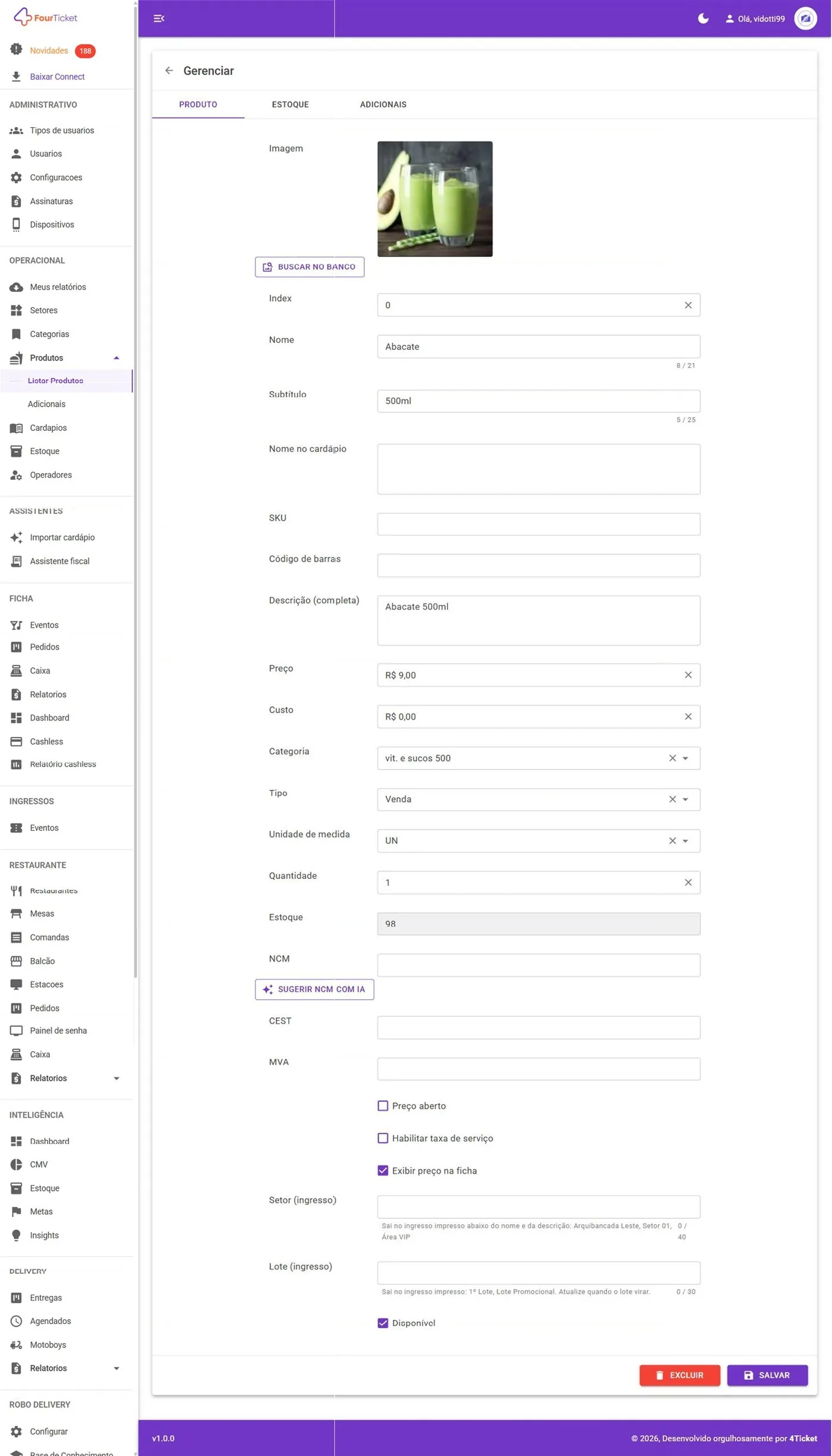Click SUGERIR NCM COM IA button
Image resolution: width=832 pixels, height=1456 pixels.
pyautogui.click(x=314, y=989)
